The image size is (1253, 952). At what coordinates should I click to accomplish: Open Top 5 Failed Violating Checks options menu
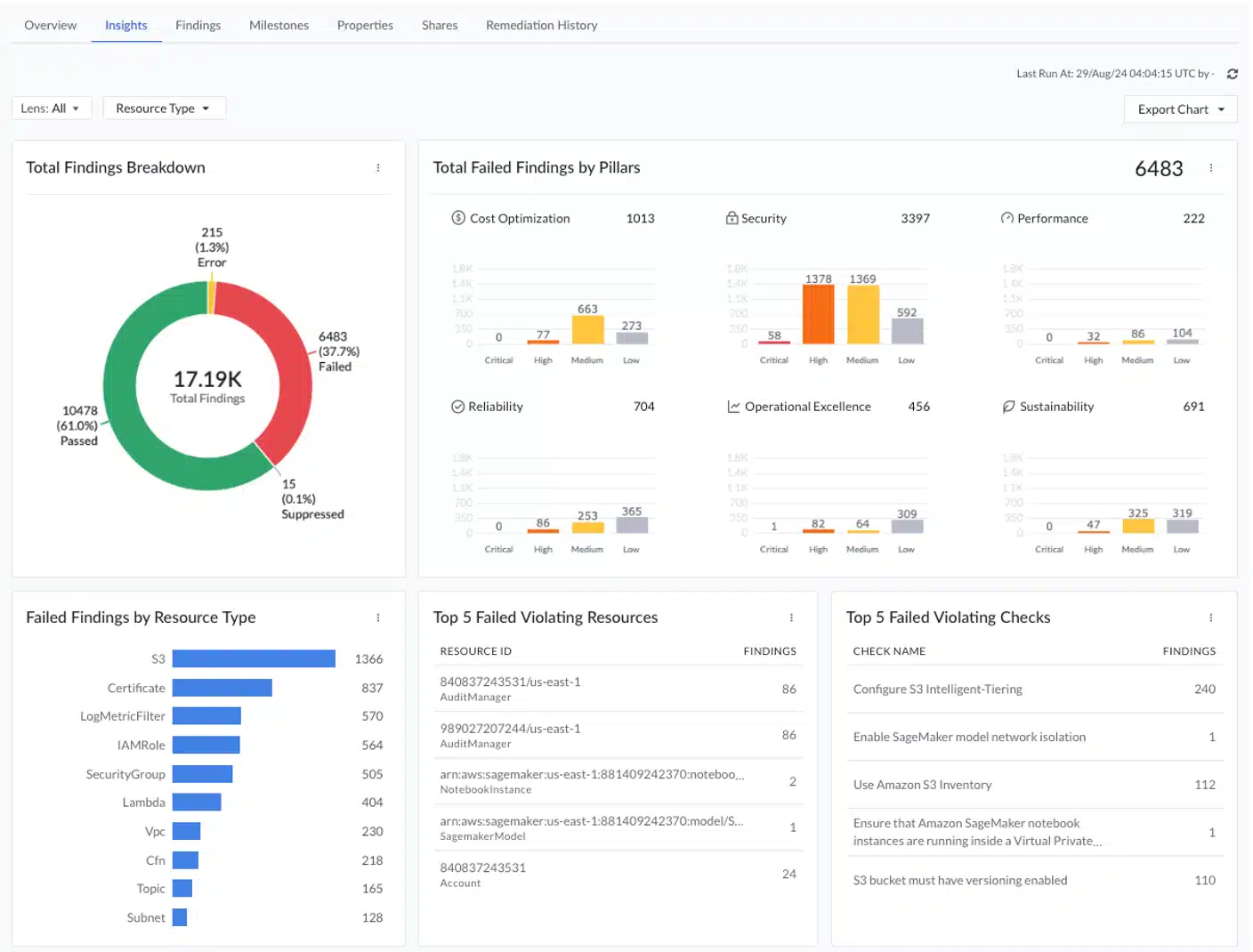coord(1210,617)
